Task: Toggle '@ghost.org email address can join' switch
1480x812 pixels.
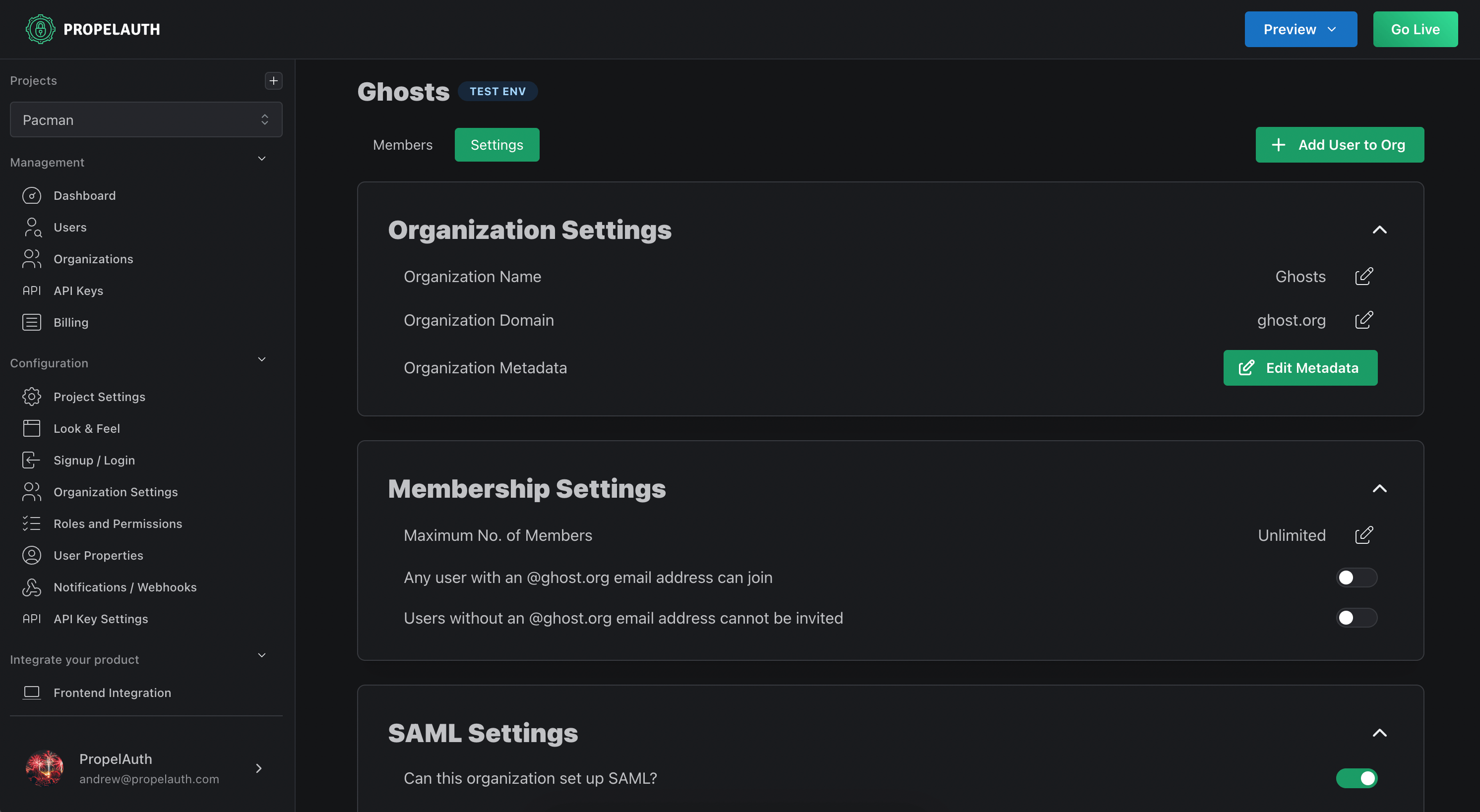Action: (1357, 577)
